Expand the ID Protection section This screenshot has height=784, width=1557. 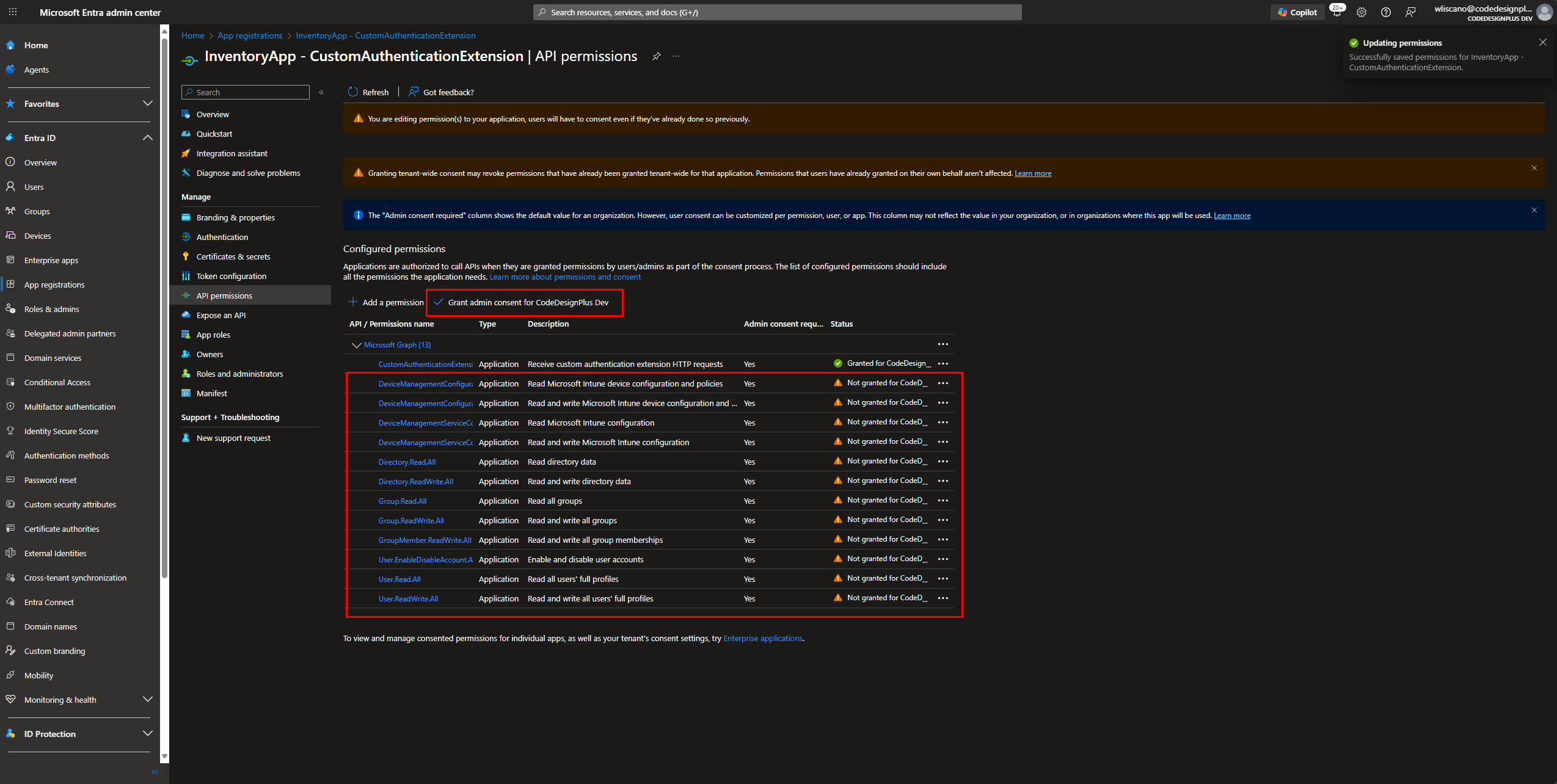pyautogui.click(x=147, y=733)
